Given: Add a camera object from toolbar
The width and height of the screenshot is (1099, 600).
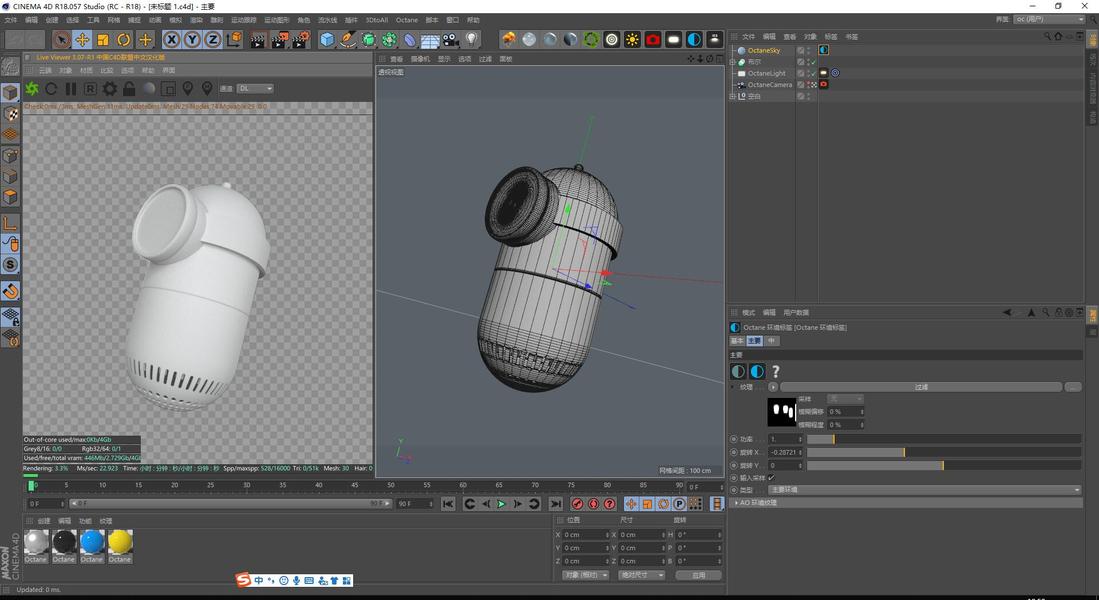Looking at the screenshot, I should (x=451, y=40).
